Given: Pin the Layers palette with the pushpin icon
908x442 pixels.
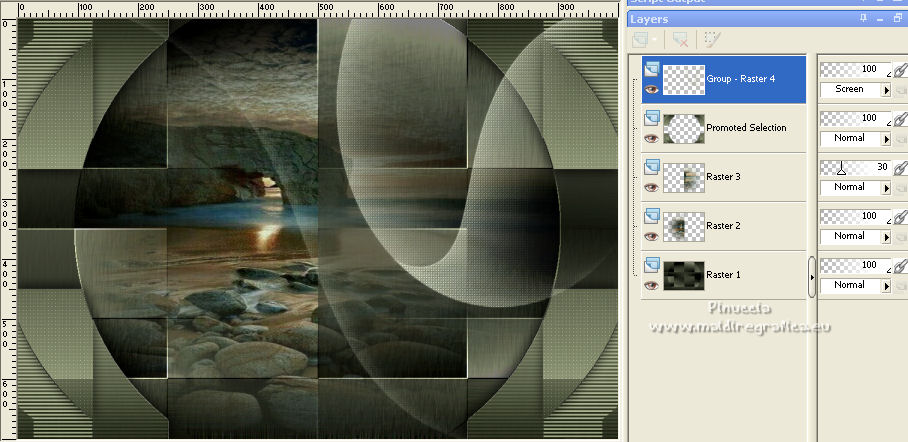Looking at the screenshot, I should tap(863, 19).
